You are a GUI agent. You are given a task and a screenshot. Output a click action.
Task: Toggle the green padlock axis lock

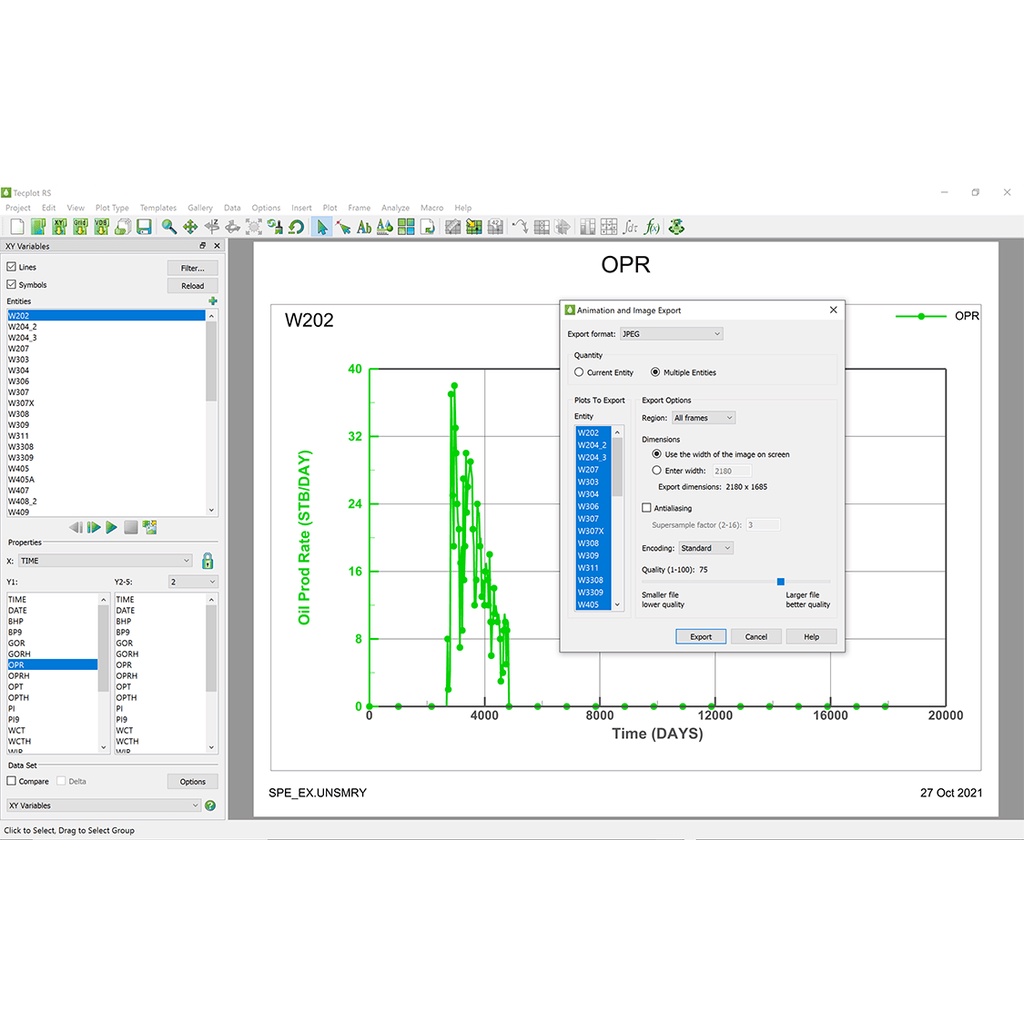[x=208, y=560]
